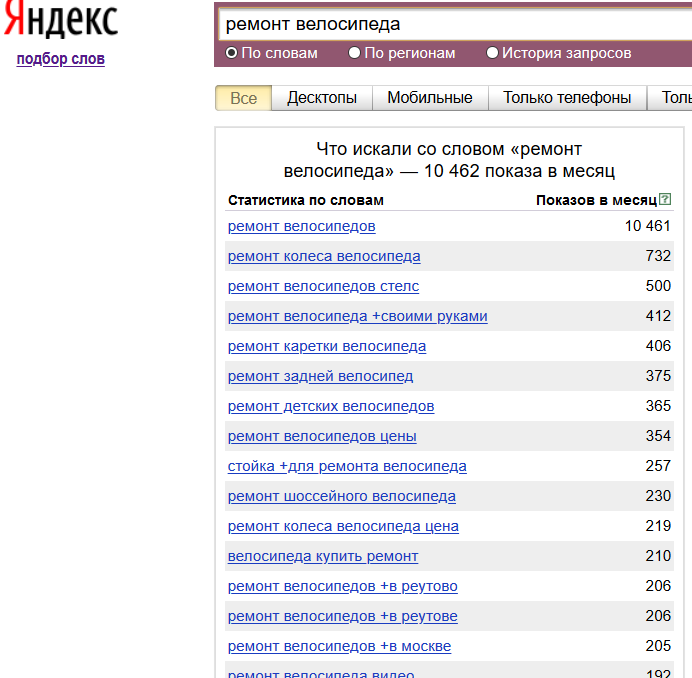The image size is (692, 678).
Task: Switch to the 'Мобильные' tab
Action: coord(430,98)
